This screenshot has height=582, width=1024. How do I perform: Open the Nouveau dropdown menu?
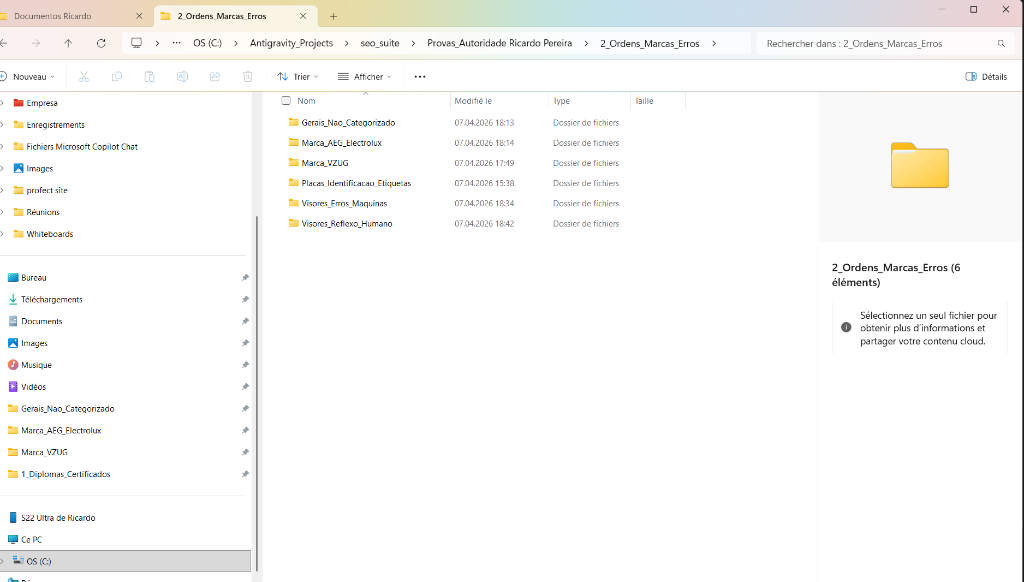coord(27,76)
